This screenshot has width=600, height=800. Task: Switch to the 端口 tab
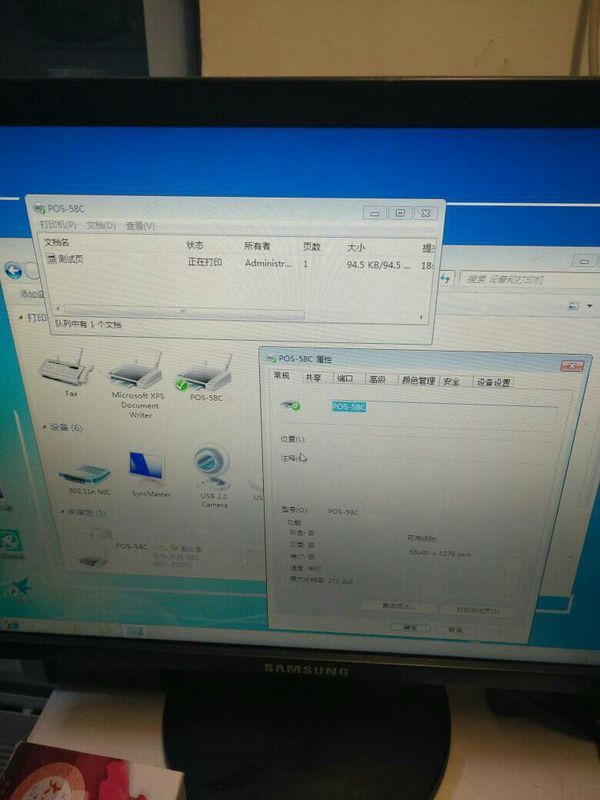(344, 379)
